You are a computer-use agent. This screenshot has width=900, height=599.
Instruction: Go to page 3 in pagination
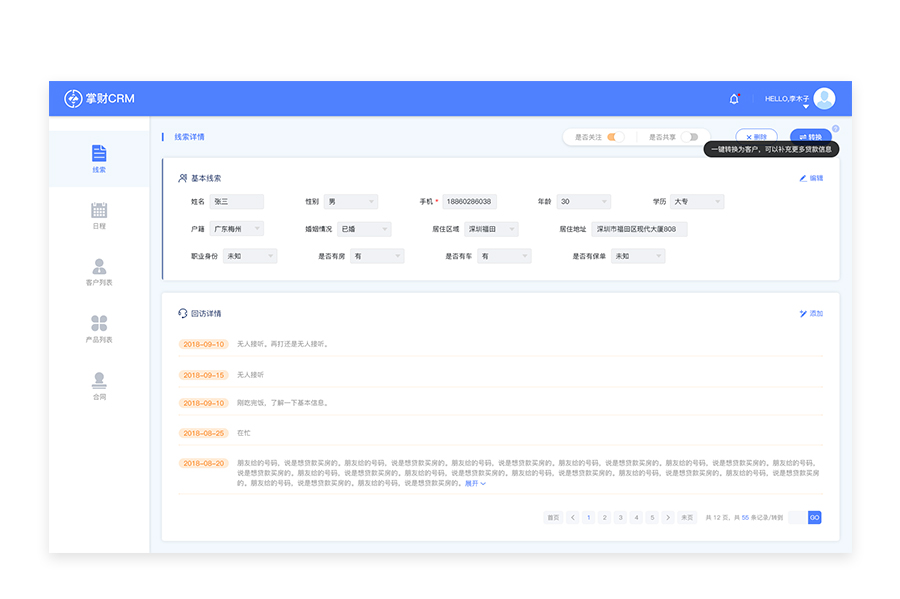coord(620,517)
